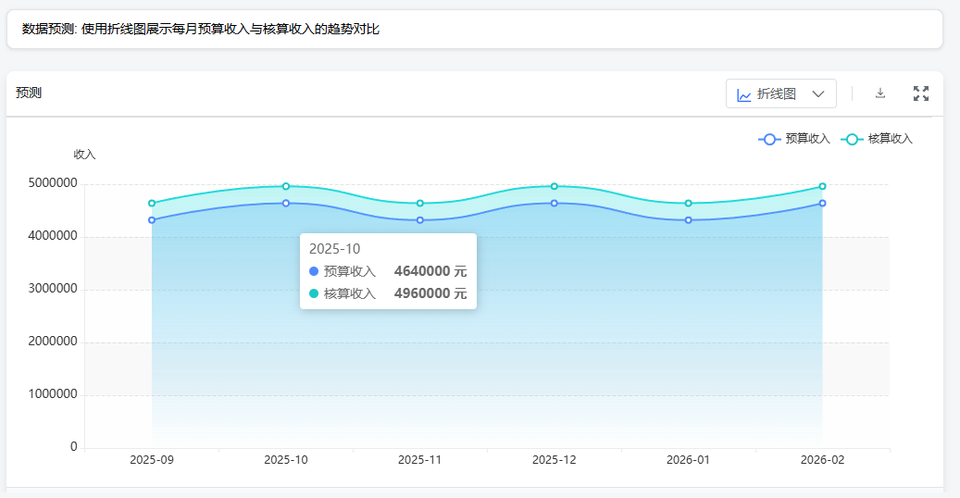
Task: Click the 2025-11 核算收入 data point
Action: (420, 203)
